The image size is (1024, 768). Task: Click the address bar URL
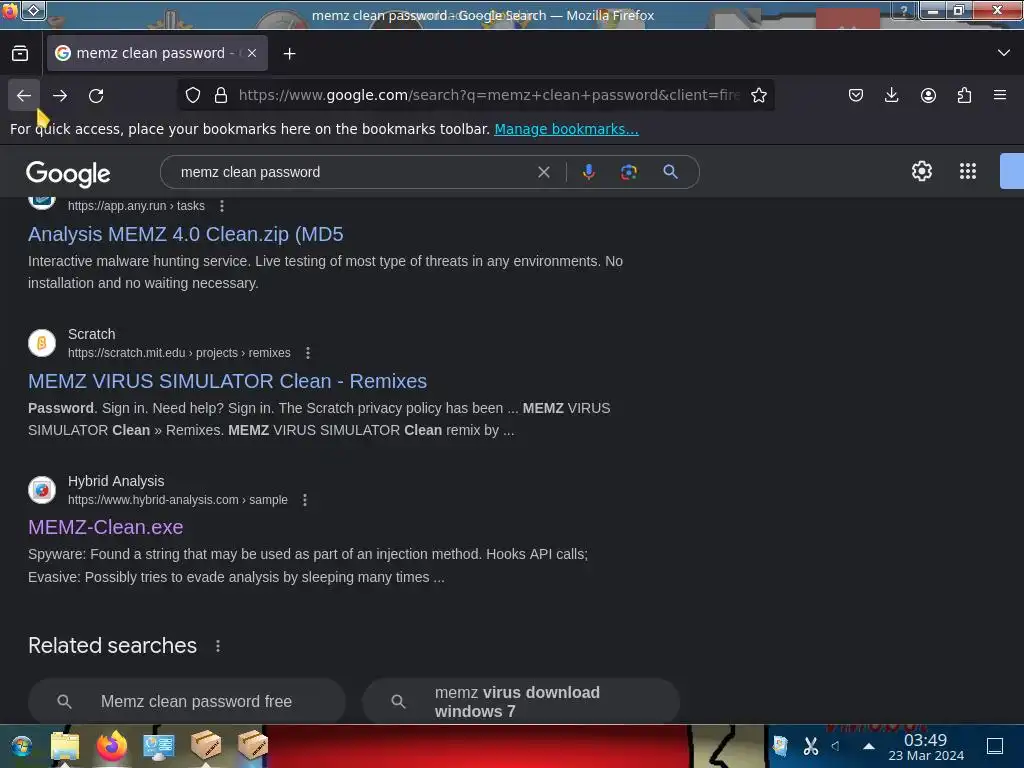pyautogui.click(x=488, y=95)
